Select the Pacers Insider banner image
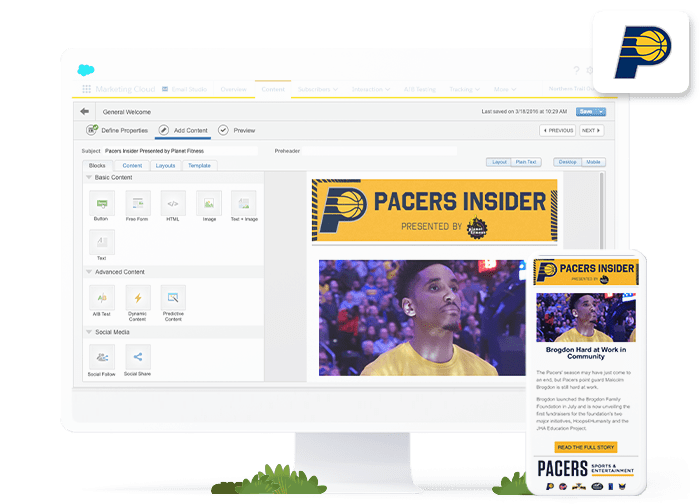Image resolution: width=700 pixels, height=504 pixels. (434, 210)
